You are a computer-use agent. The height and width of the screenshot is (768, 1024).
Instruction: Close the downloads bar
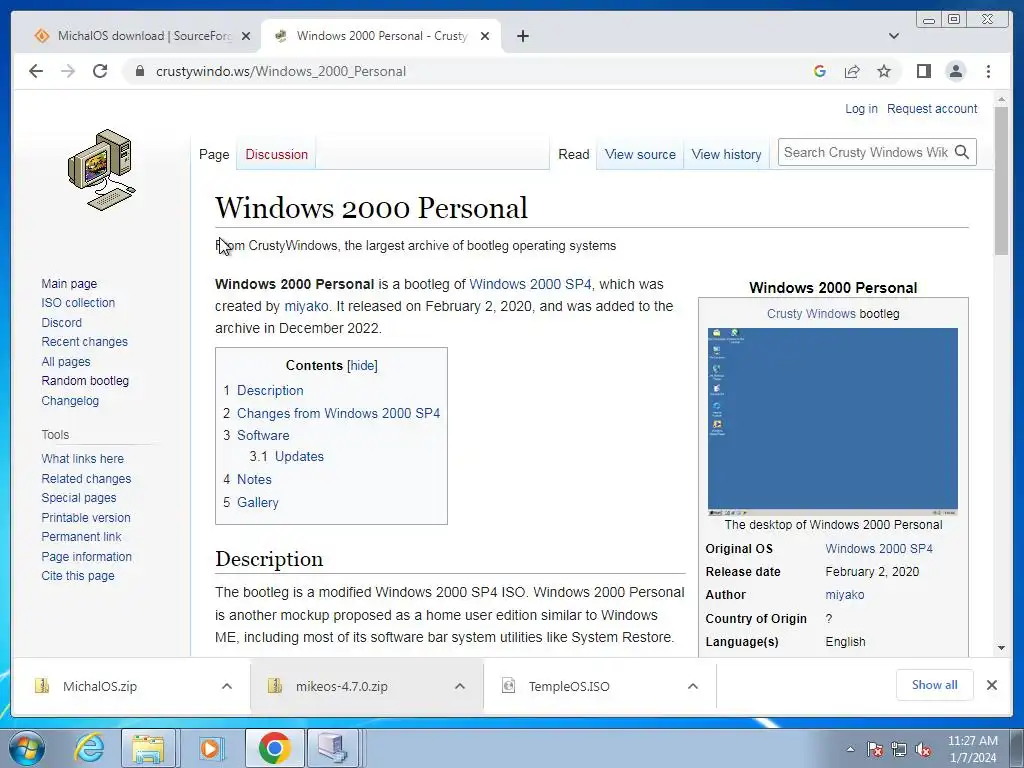[x=991, y=684]
